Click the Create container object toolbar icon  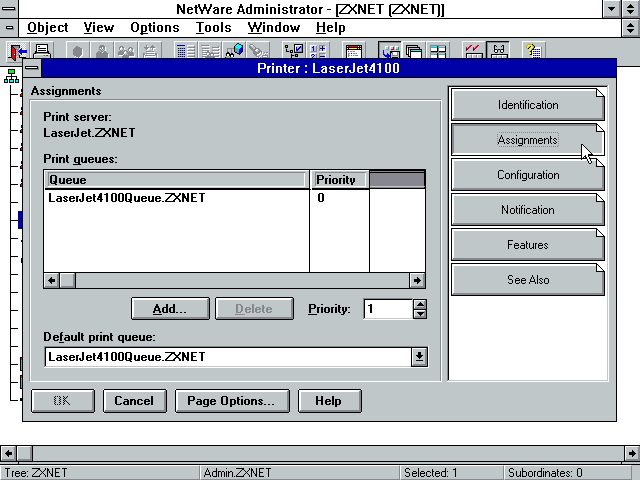point(78,51)
